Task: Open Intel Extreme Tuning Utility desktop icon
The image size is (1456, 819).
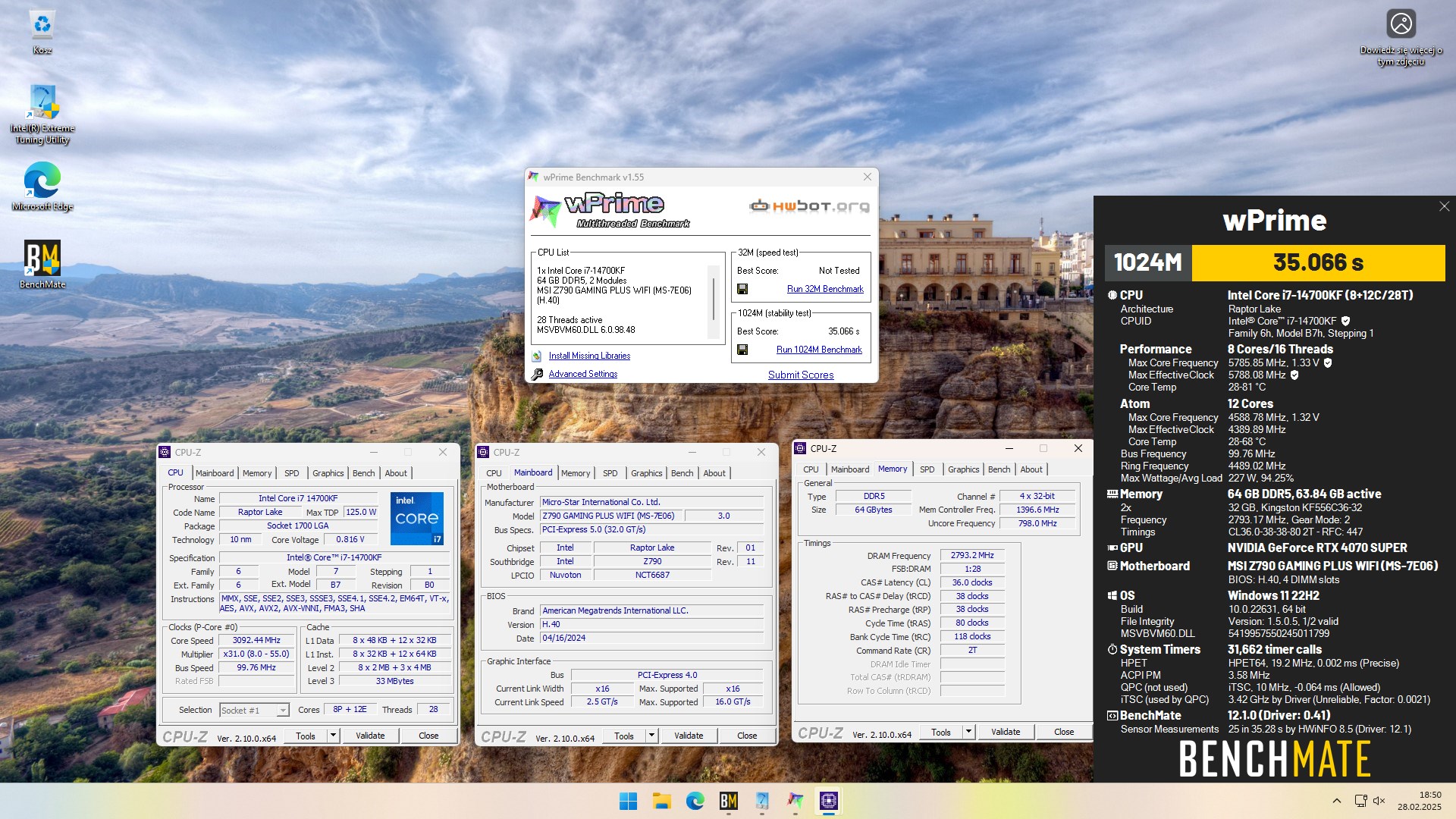Action: [x=42, y=114]
